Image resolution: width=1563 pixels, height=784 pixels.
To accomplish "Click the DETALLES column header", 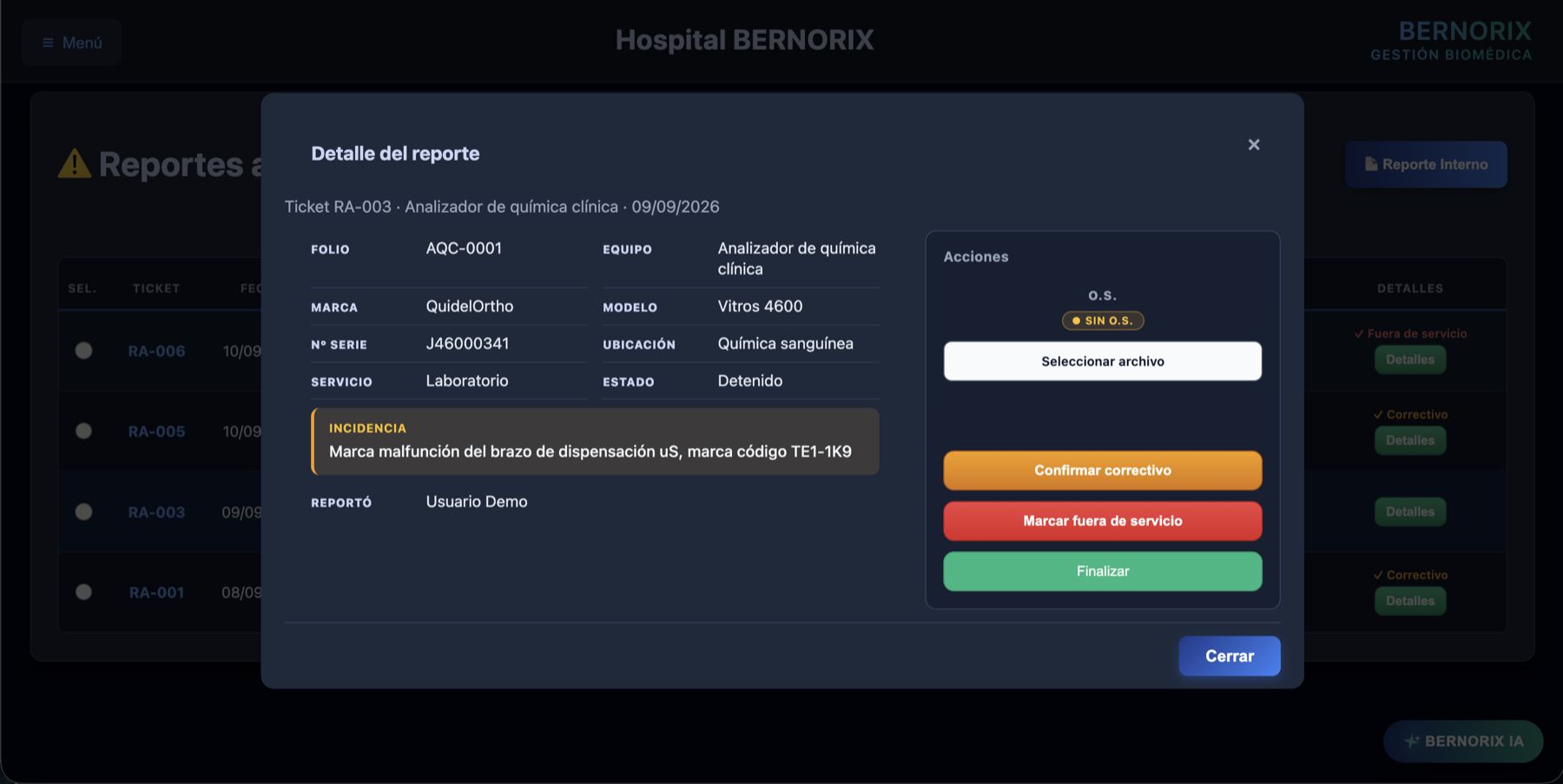I will click(x=1410, y=288).
